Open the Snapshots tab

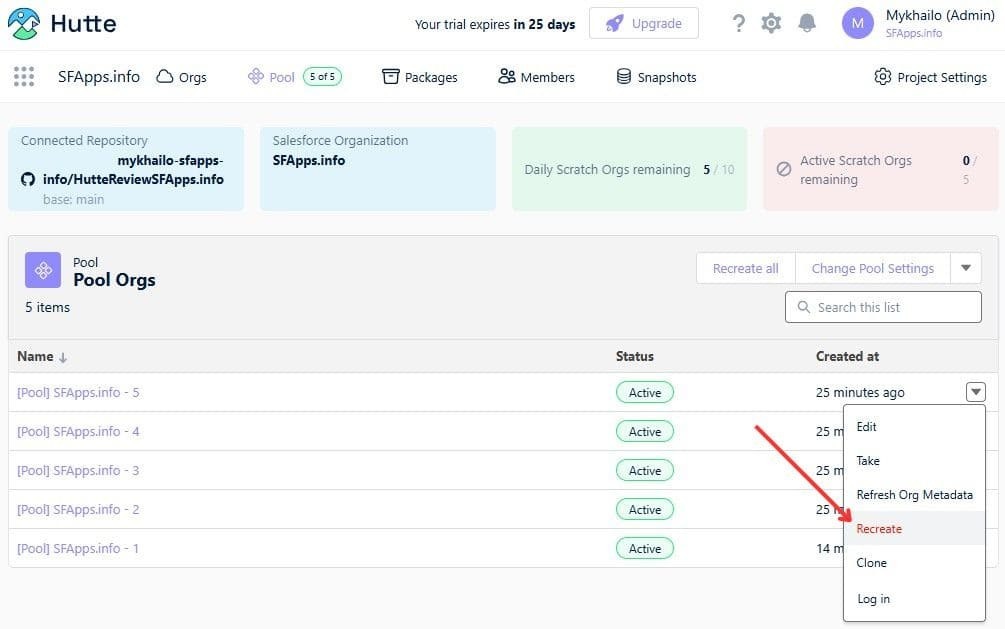point(656,77)
